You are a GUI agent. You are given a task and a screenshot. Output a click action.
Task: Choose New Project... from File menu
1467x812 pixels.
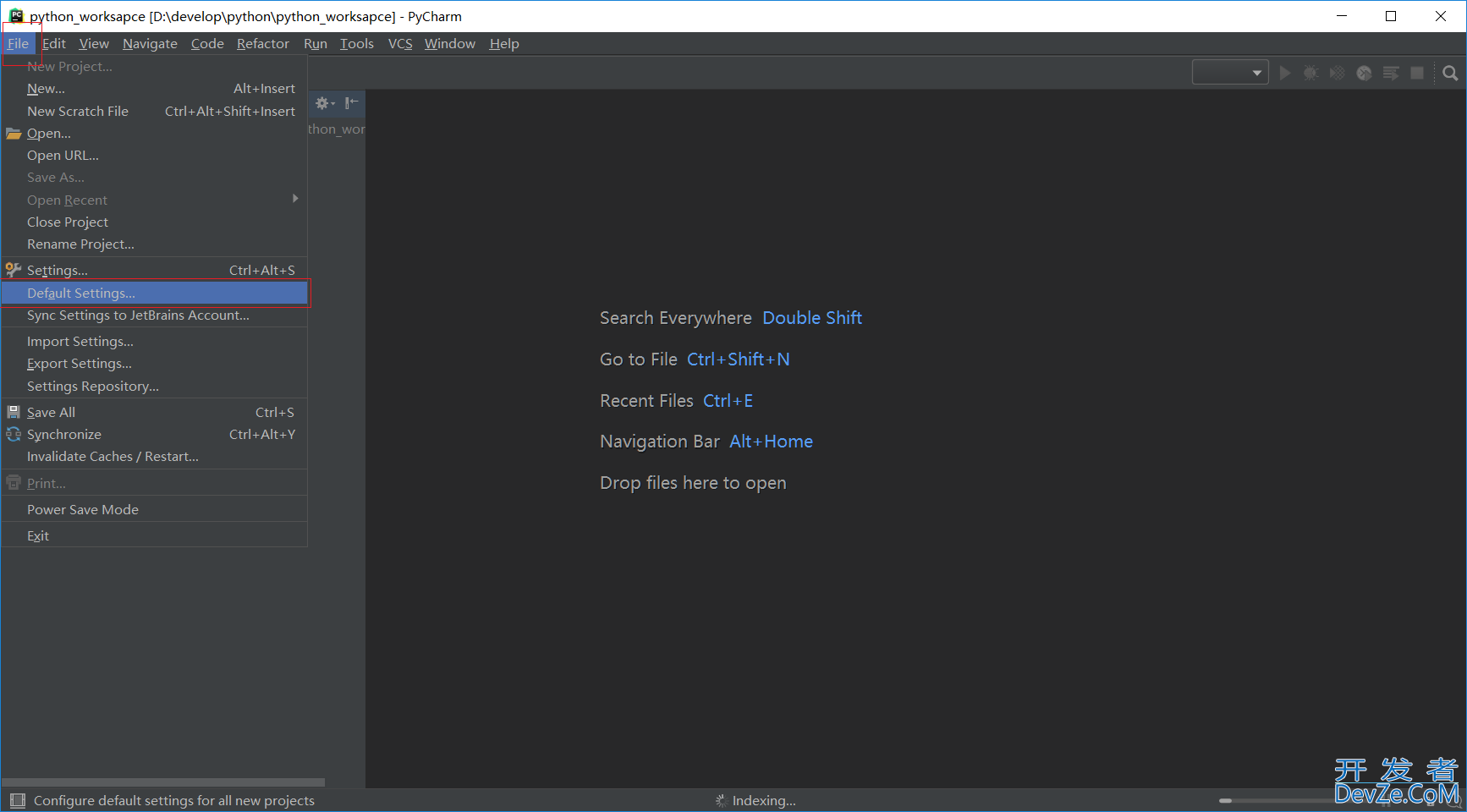tap(155, 66)
